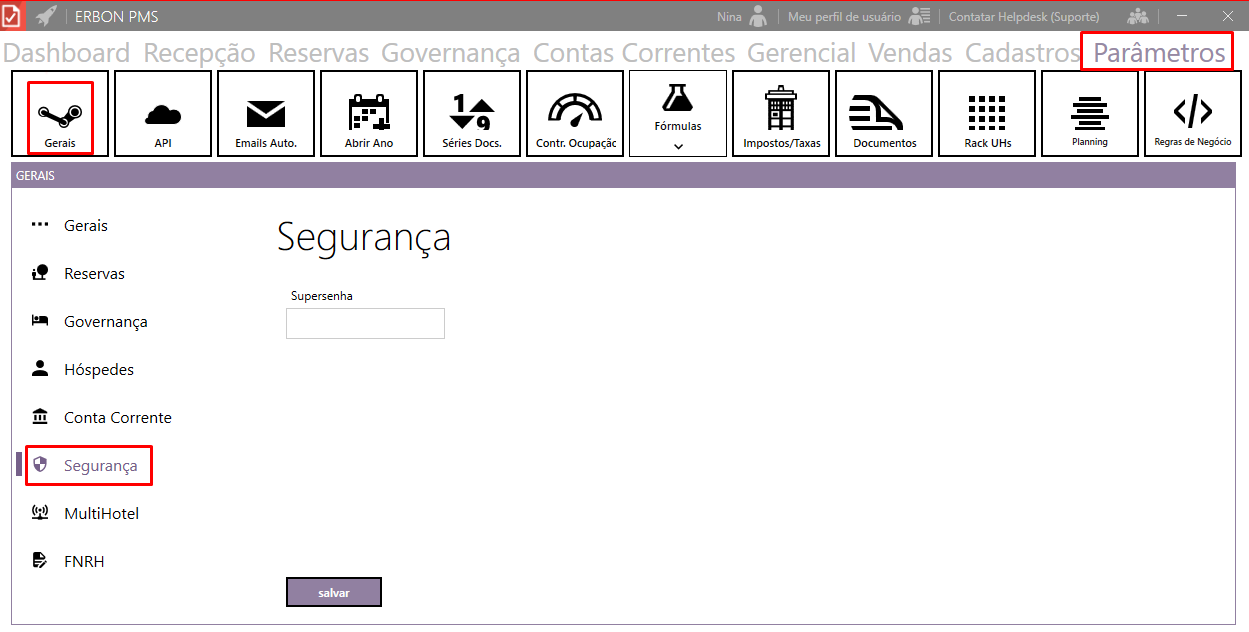This screenshot has width=1249, height=632.
Task: Open the Rack UHs grid icon
Action: tap(987, 114)
